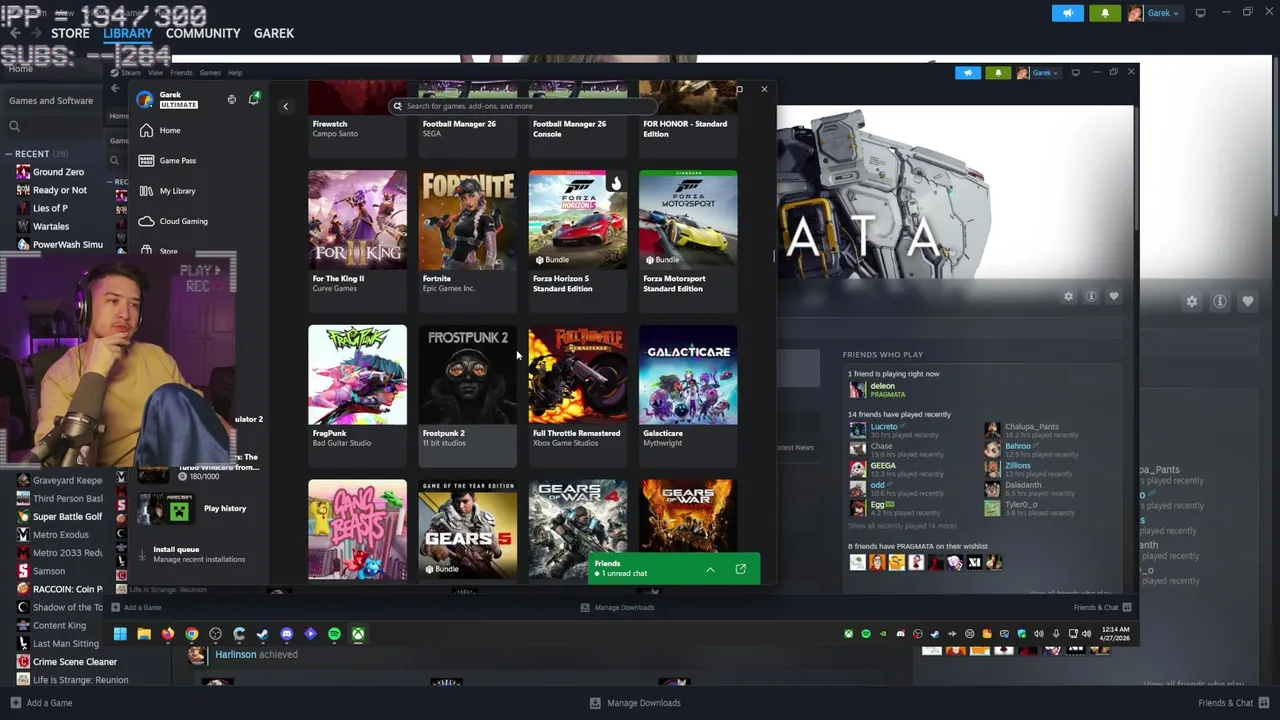The height and width of the screenshot is (720, 1280).
Task: Click Add a Game at the screen's bottom left
Action: pyautogui.click(x=42, y=703)
